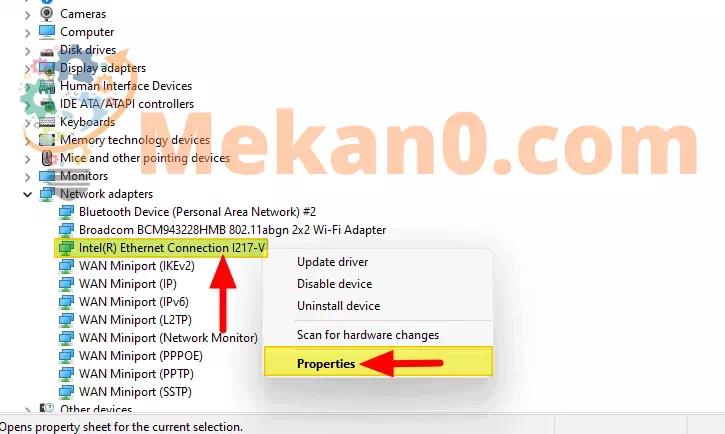Click the WAN Miniport (SSTP) adapter icon
725x434 pixels.
[x=66, y=392]
